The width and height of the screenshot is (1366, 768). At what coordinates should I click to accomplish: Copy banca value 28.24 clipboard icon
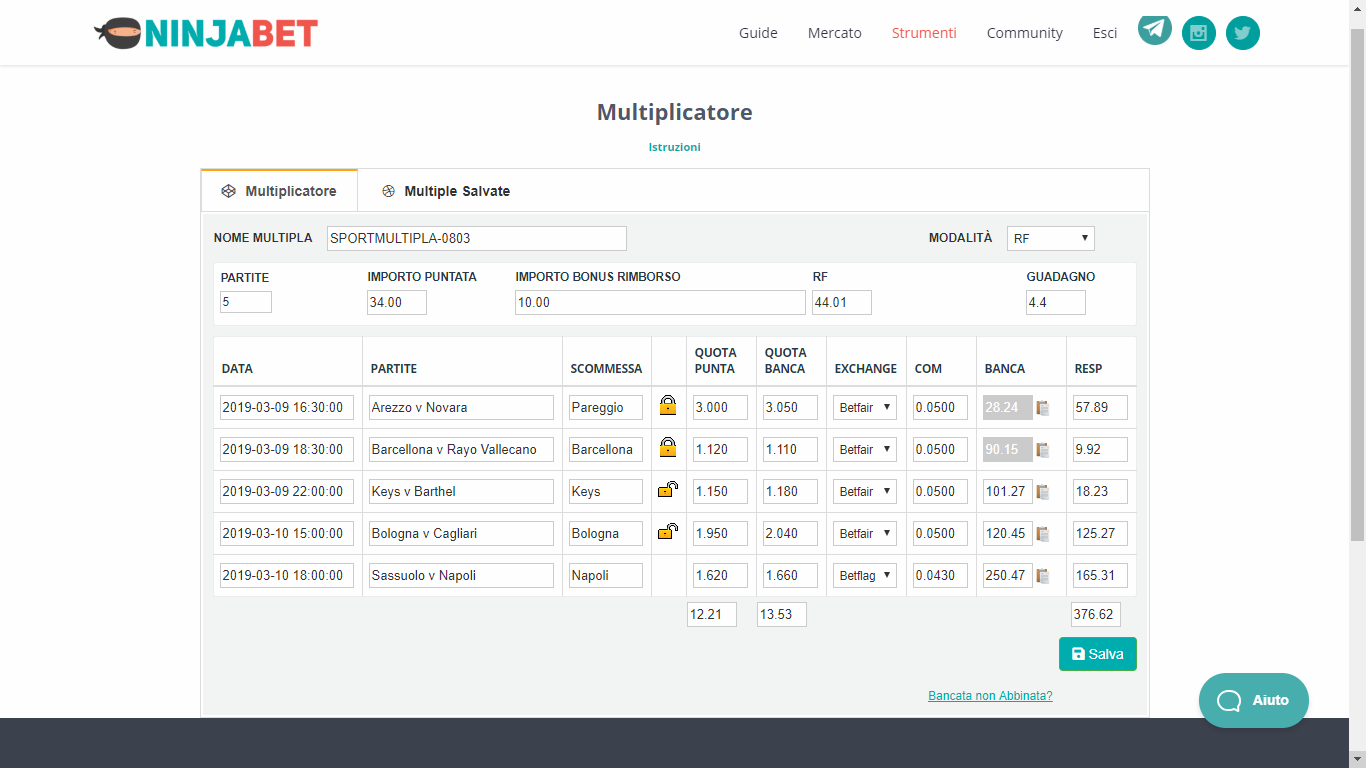tap(1043, 408)
